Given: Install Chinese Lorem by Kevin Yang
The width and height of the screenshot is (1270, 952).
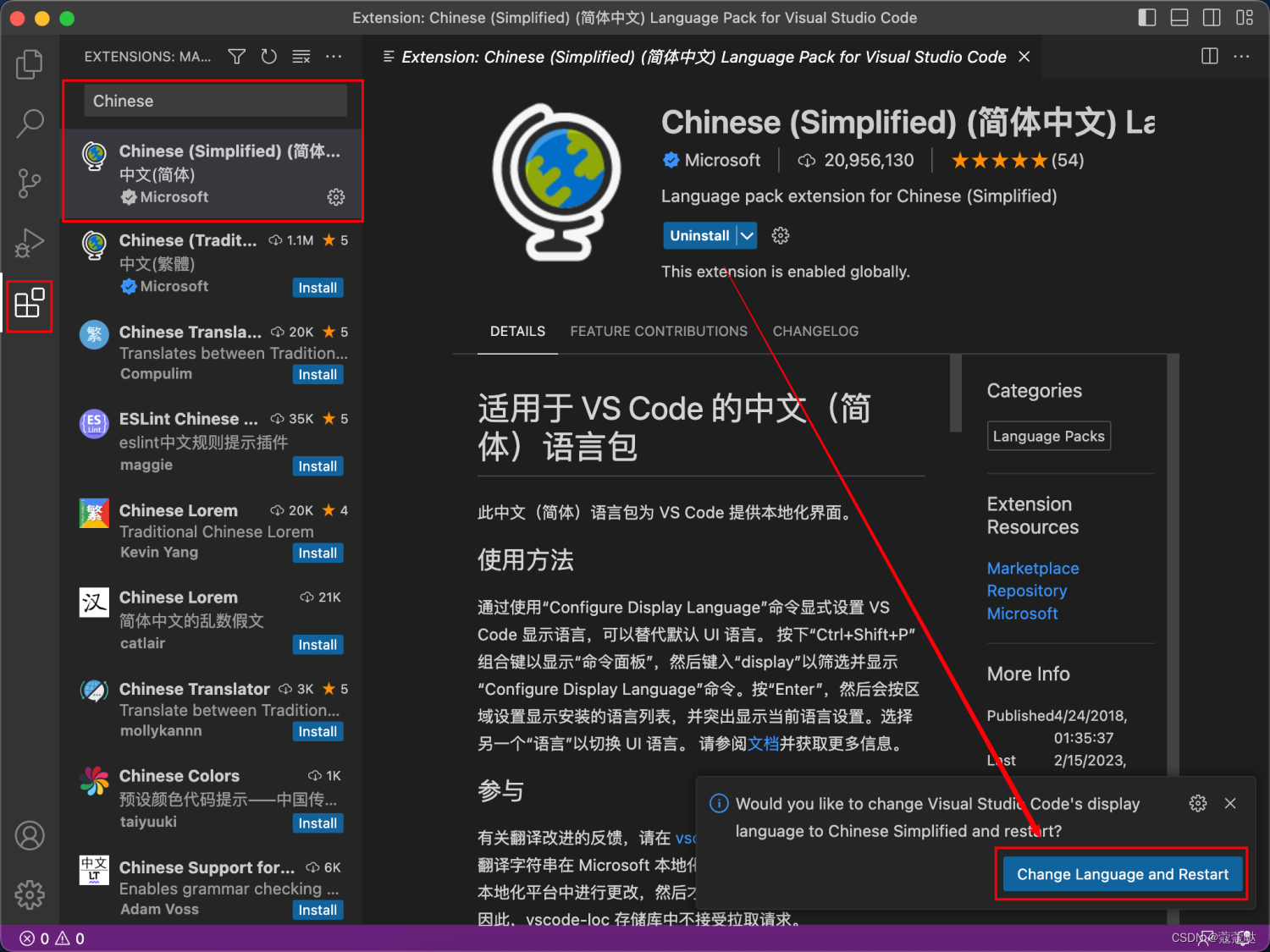Looking at the screenshot, I should (317, 553).
